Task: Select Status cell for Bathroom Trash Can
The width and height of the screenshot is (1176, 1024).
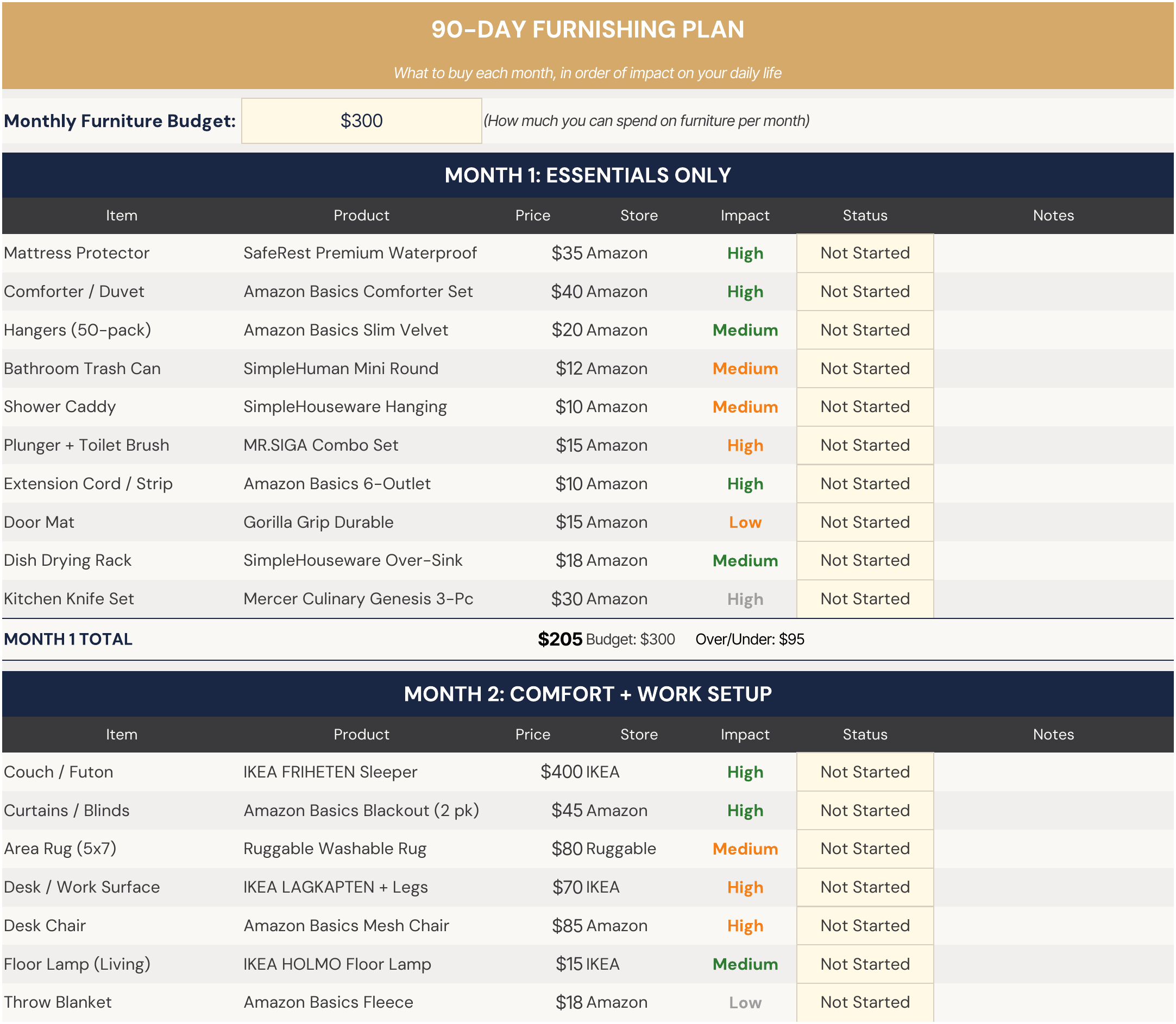Action: pos(865,369)
